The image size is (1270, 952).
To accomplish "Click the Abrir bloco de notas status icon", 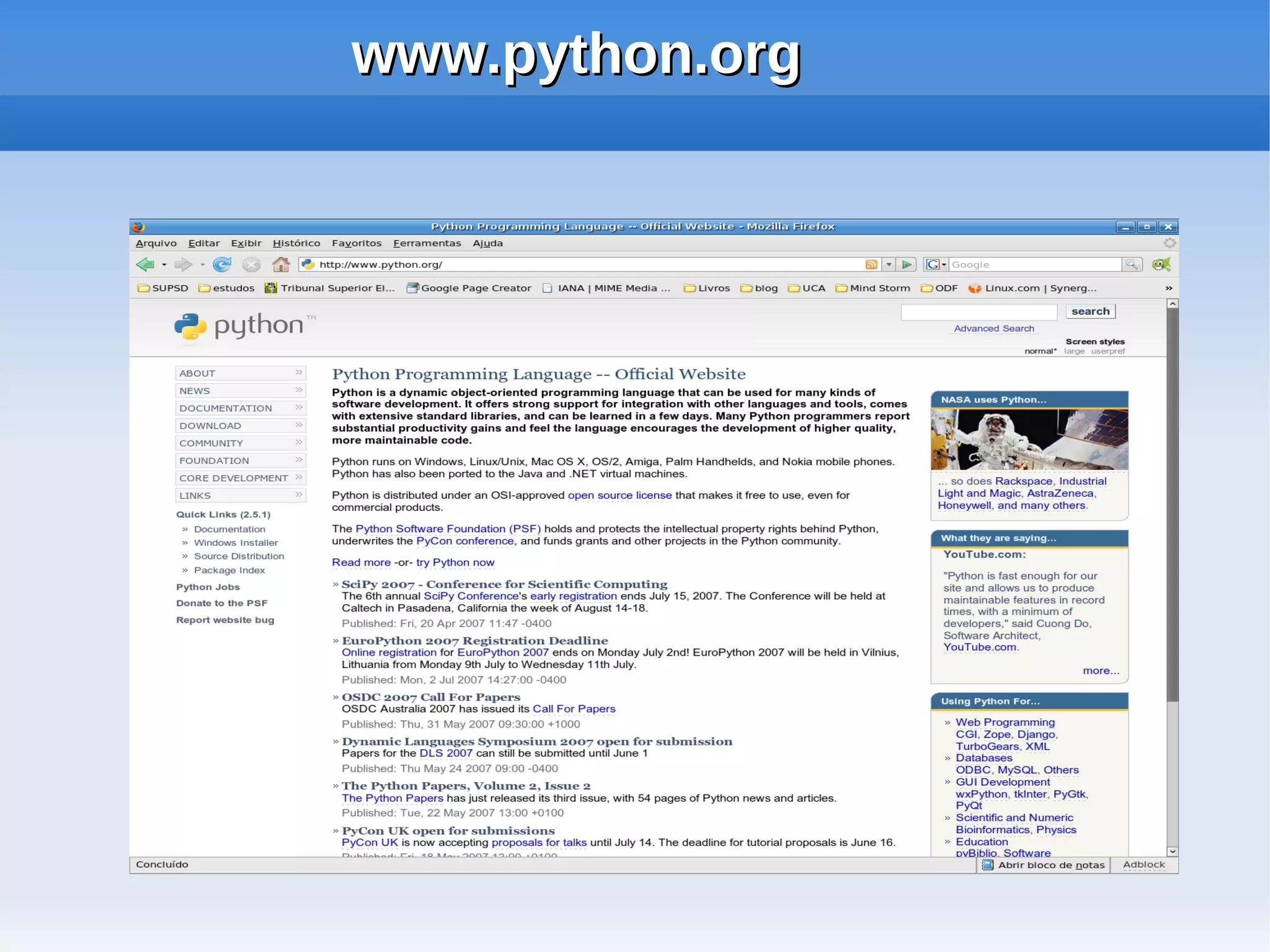I will pos(988,865).
